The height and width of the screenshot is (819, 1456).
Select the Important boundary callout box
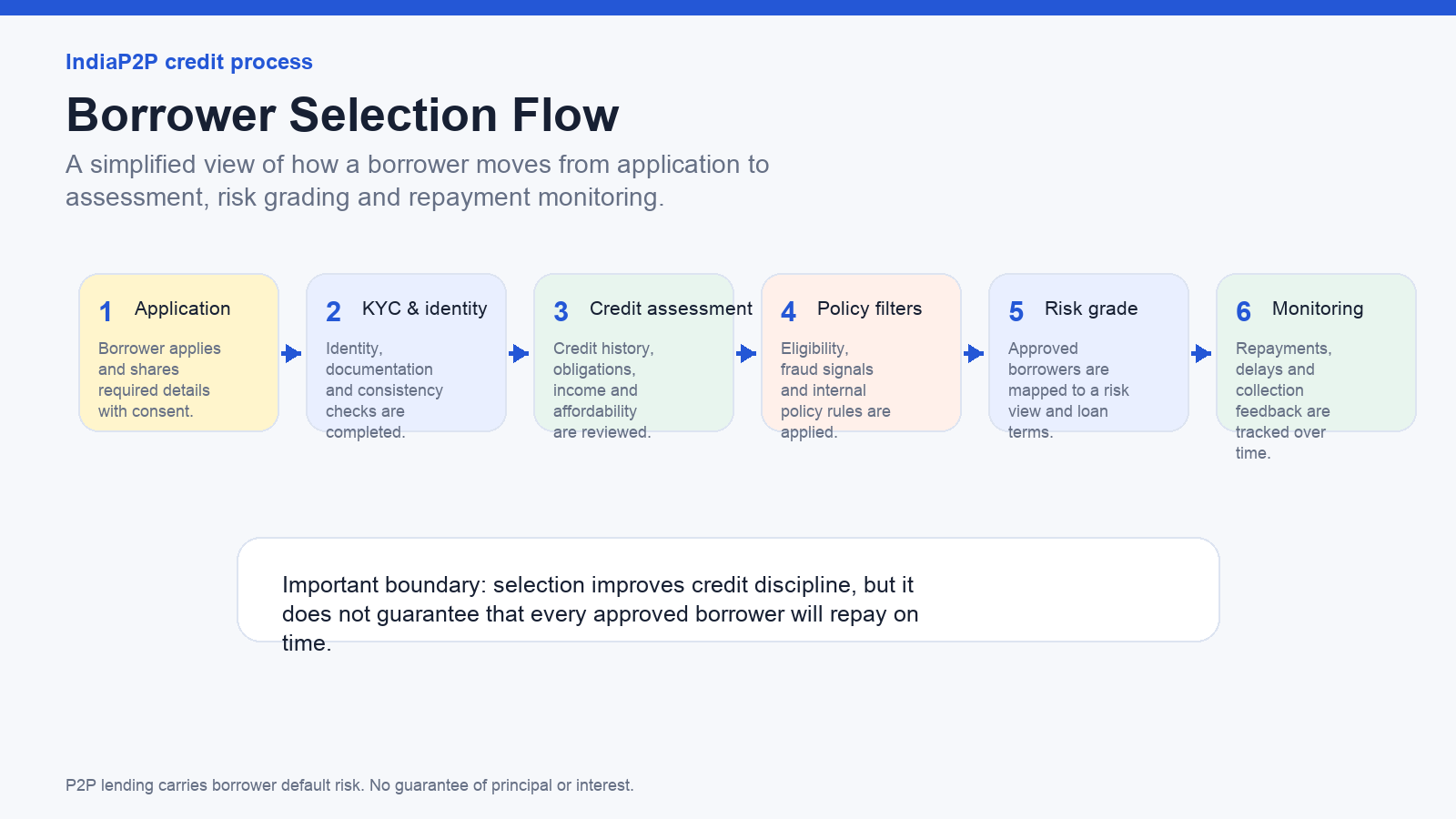click(x=728, y=590)
